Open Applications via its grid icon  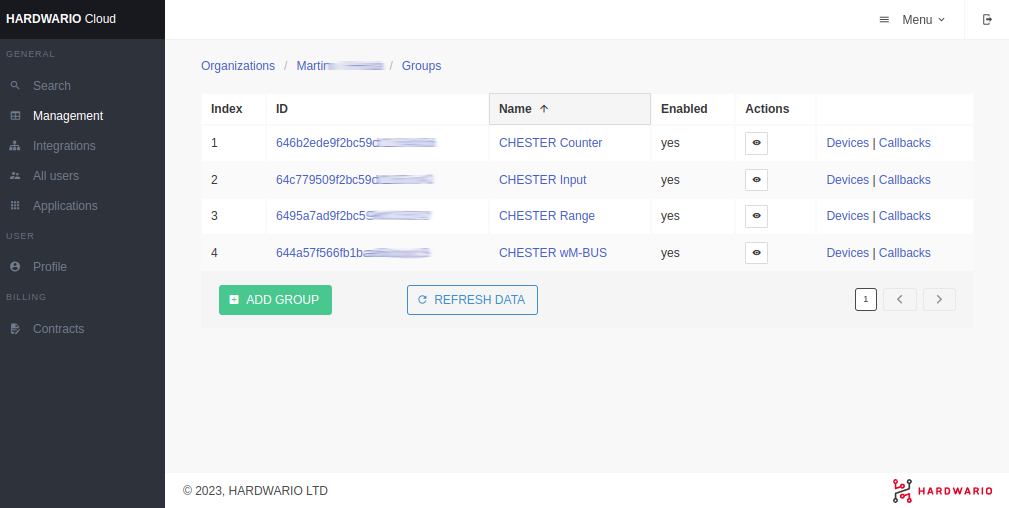click(15, 206)
